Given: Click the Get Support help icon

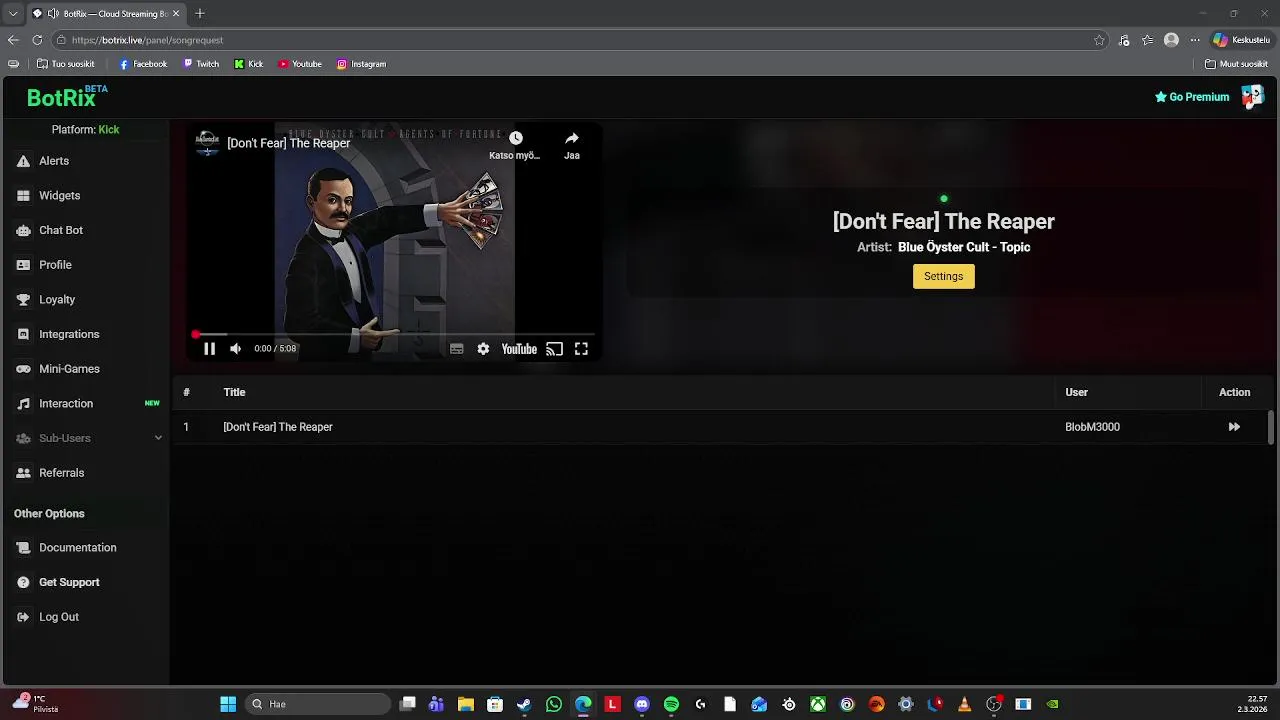Looking at the screenshot, I should click(23, 582).
